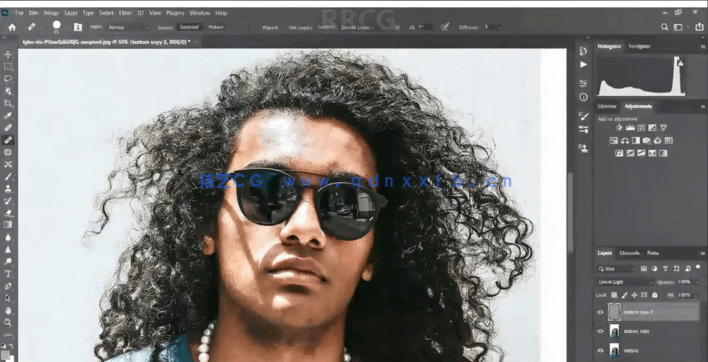708x362 pixels.
Task: Switch to the Channels tab
Action: click(629, 253)
